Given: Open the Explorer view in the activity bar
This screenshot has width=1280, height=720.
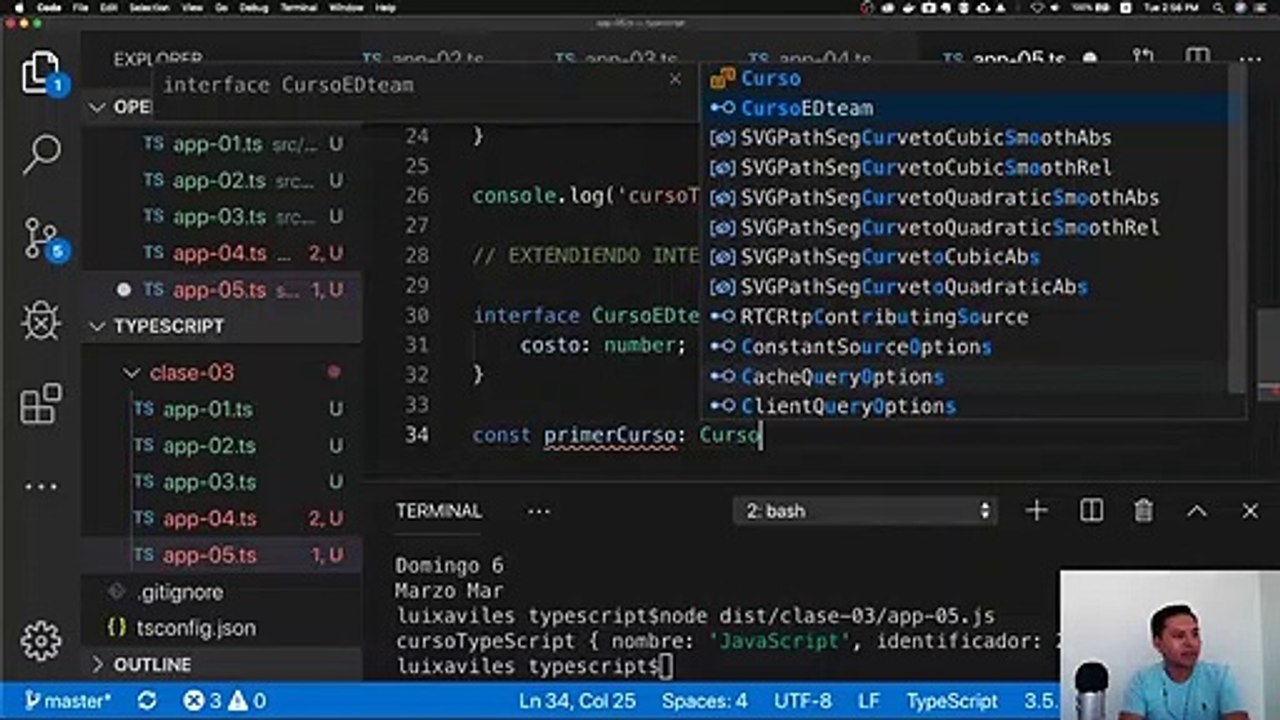Looking at the screenshot, I should (x=41, y=72).
